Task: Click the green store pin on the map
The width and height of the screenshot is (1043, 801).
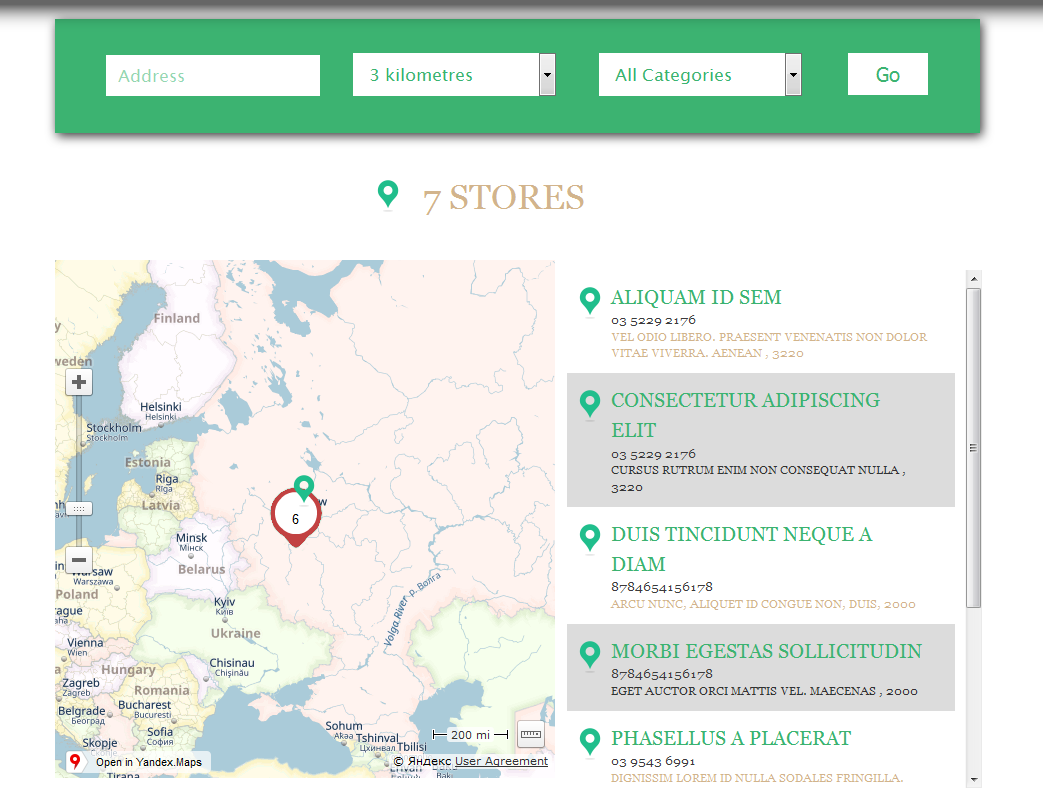Action: click(304, 488)
